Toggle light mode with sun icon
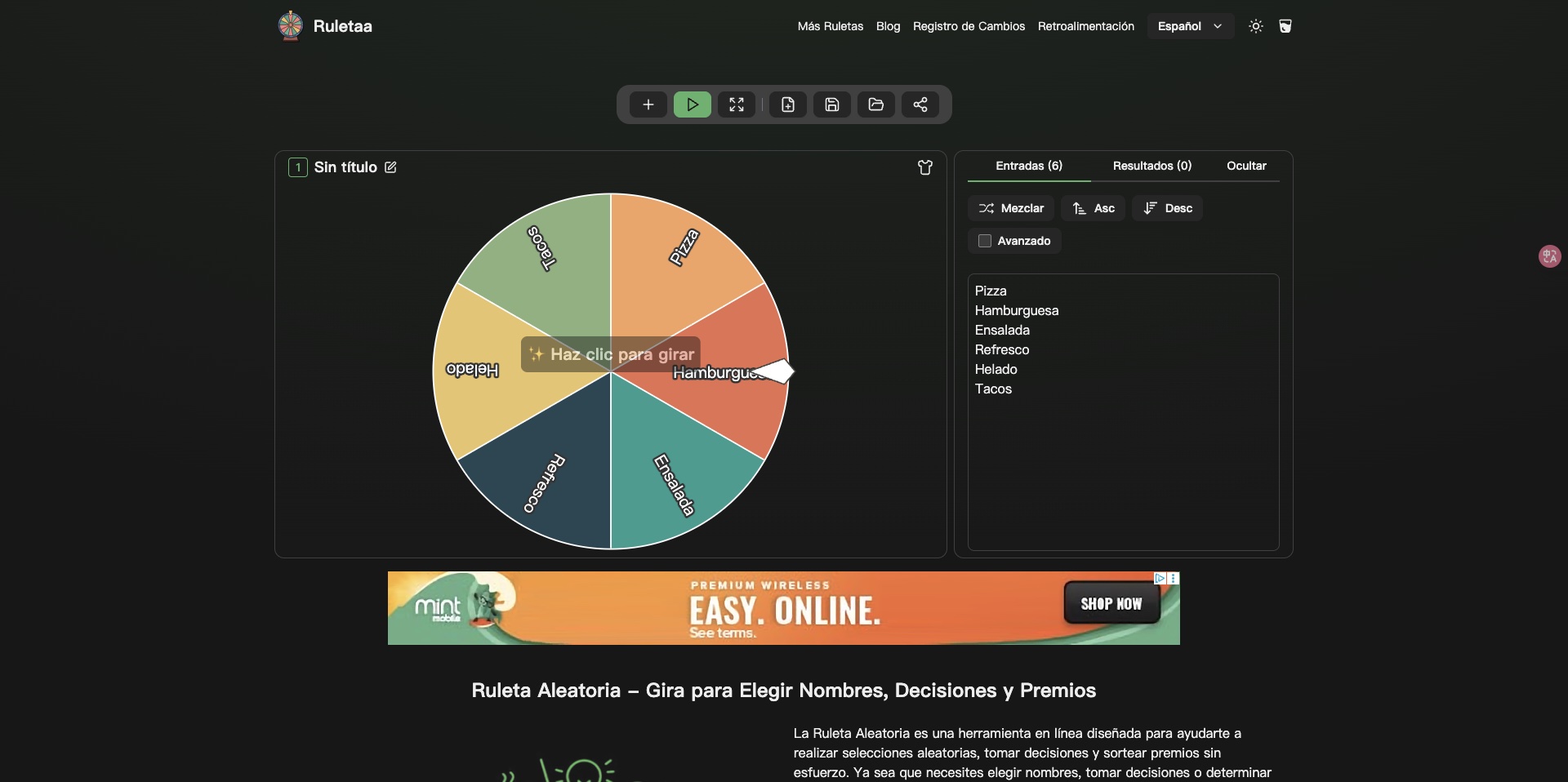Image resolution: width=1568 pixels, height=782 pixels. 1255,26
